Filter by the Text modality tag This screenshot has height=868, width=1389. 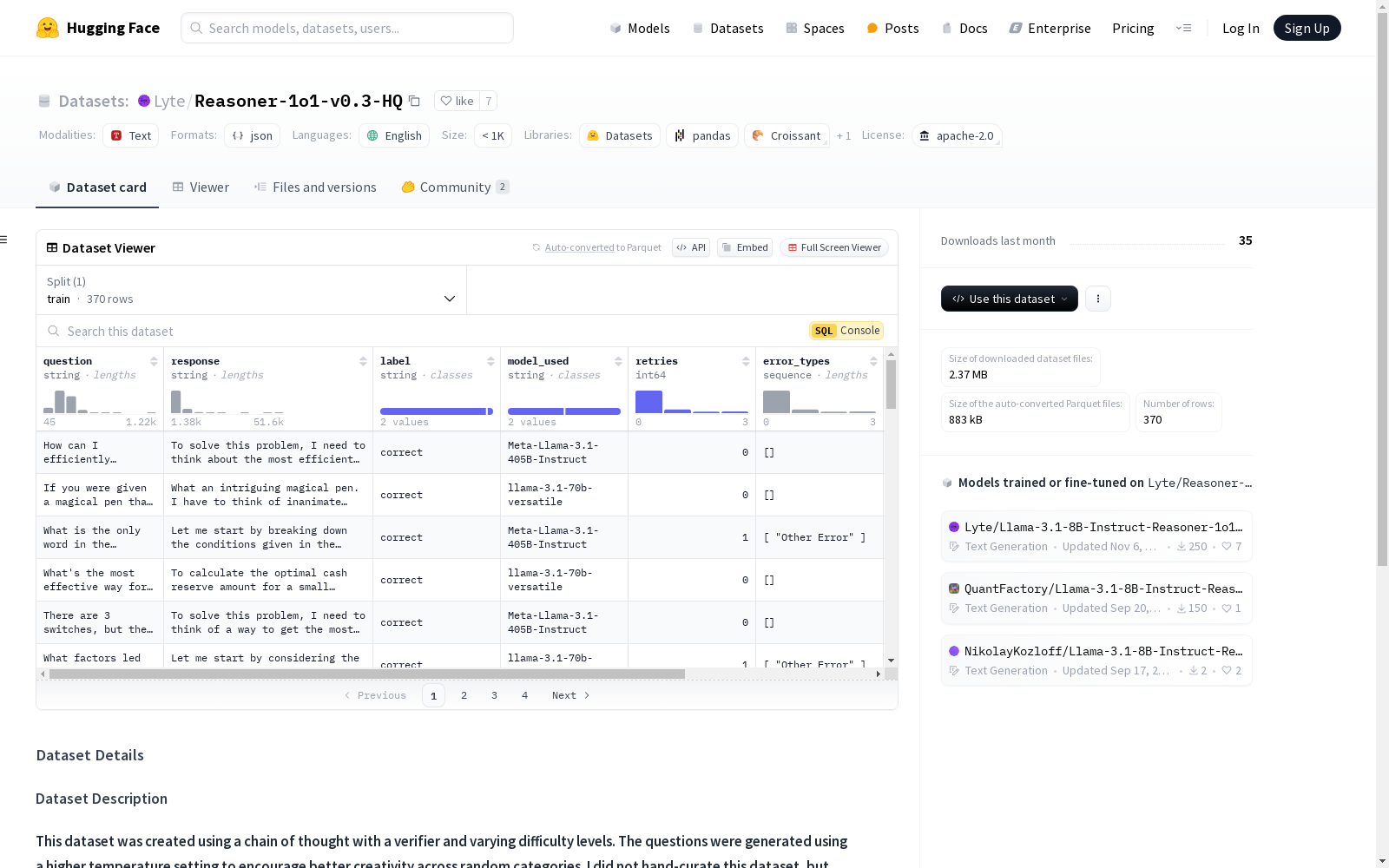point(131,135)
